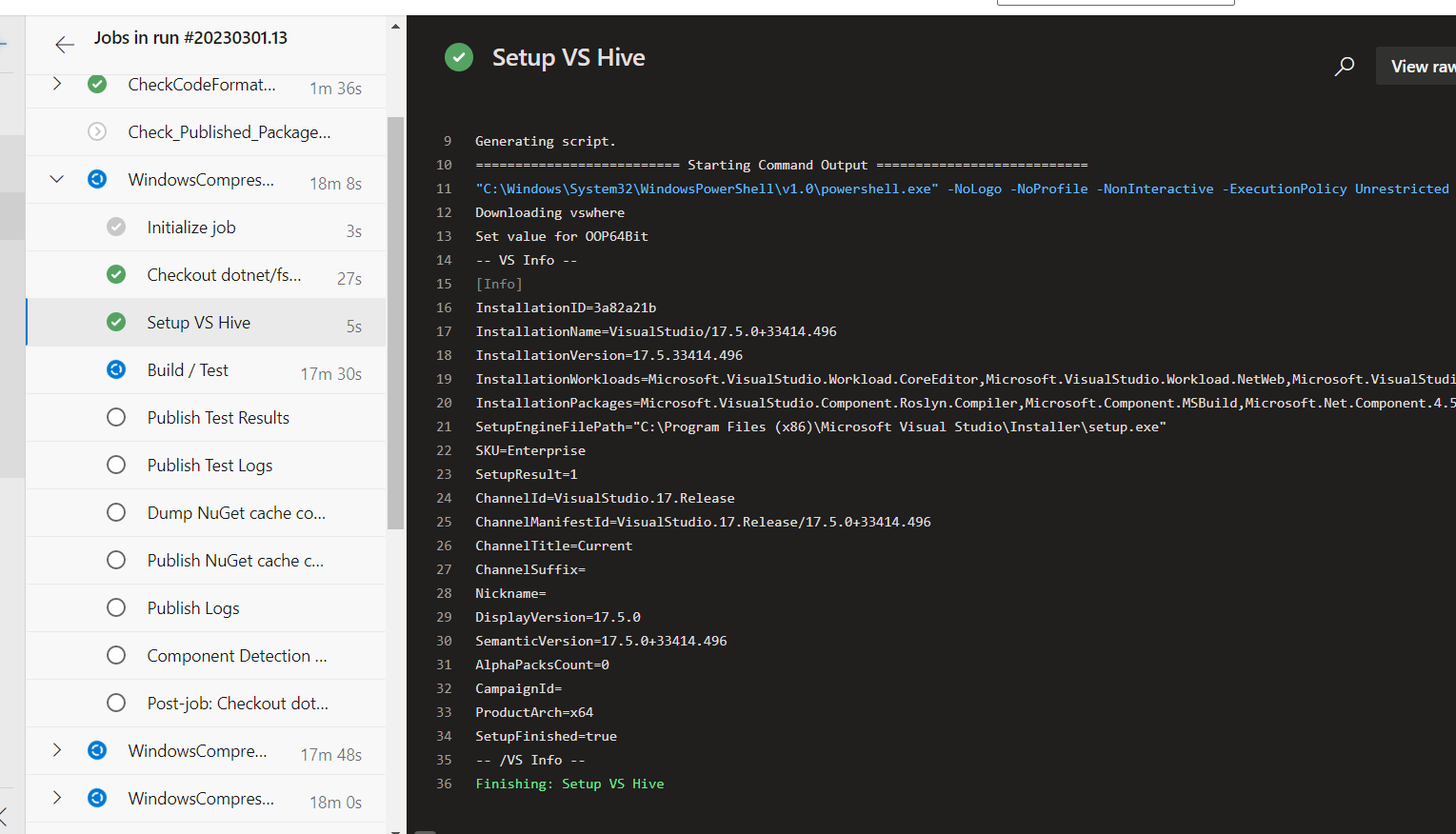
Task: Click log line 'InstallationVersion=17.5.33414.496'
Action: coord(609,355)
